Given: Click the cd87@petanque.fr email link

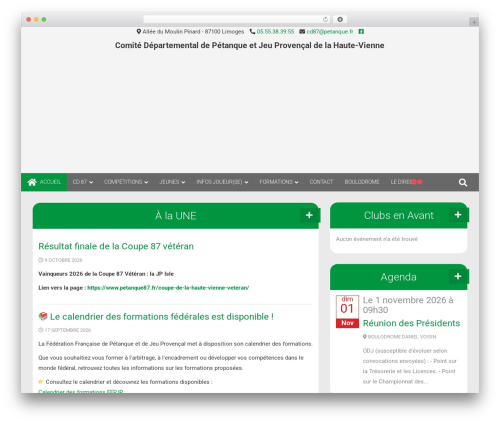Looking at the screenshot, I should coord(330,32).
